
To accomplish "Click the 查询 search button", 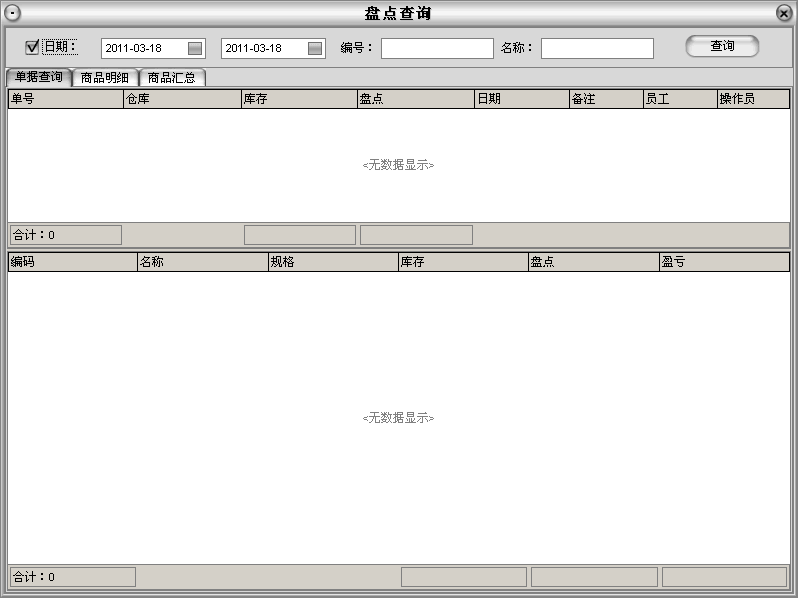I will point(722,46).
